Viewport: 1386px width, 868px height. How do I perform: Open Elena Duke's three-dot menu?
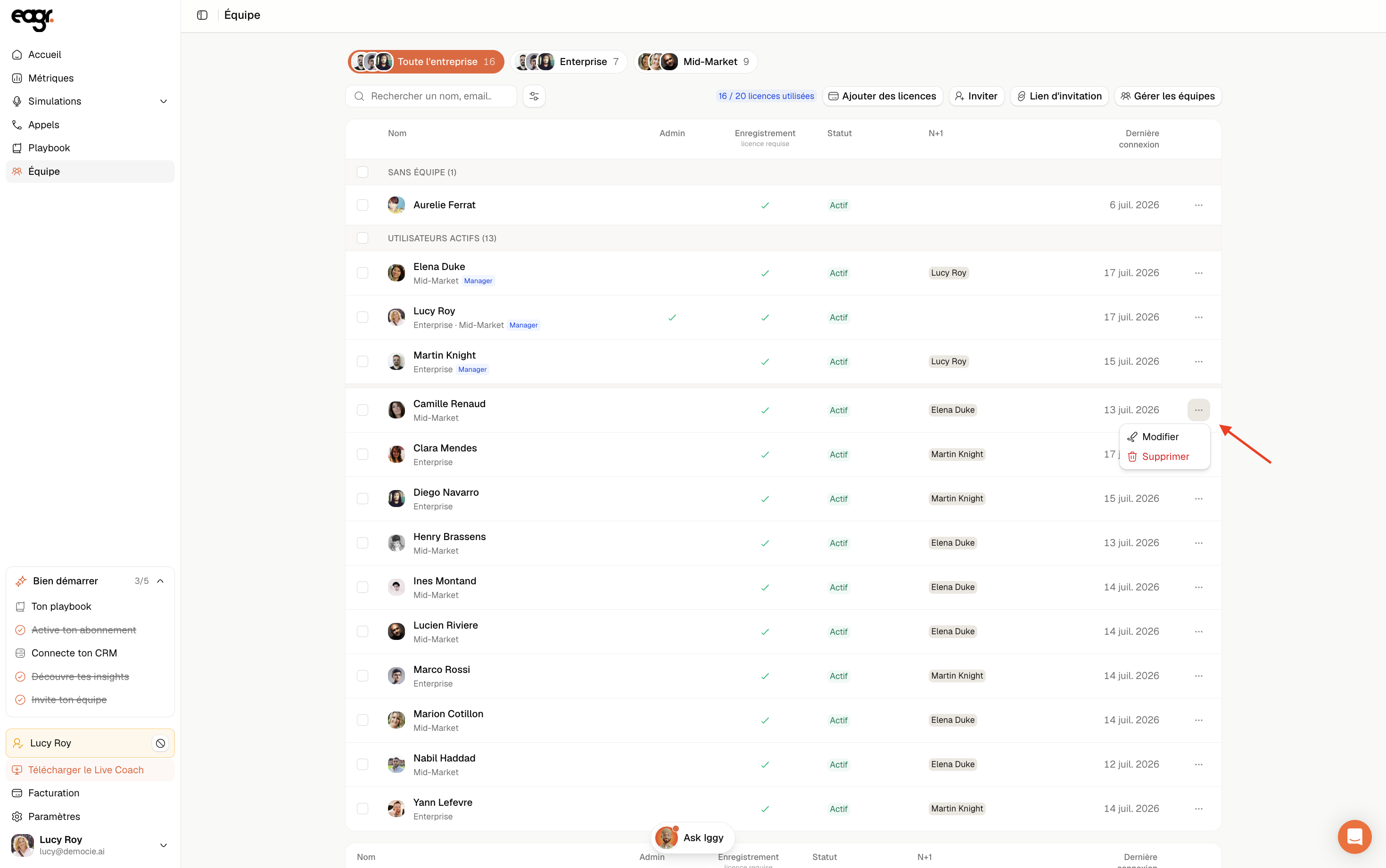1198,273
